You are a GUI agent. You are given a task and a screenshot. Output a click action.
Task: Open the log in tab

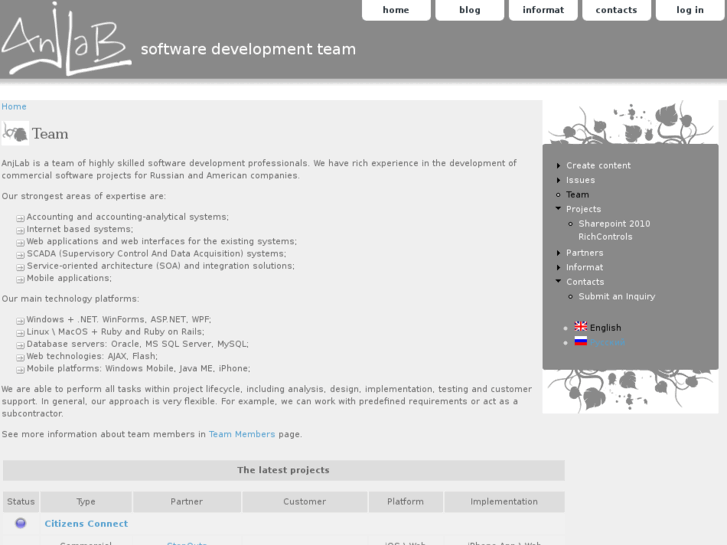click(690, 10)
